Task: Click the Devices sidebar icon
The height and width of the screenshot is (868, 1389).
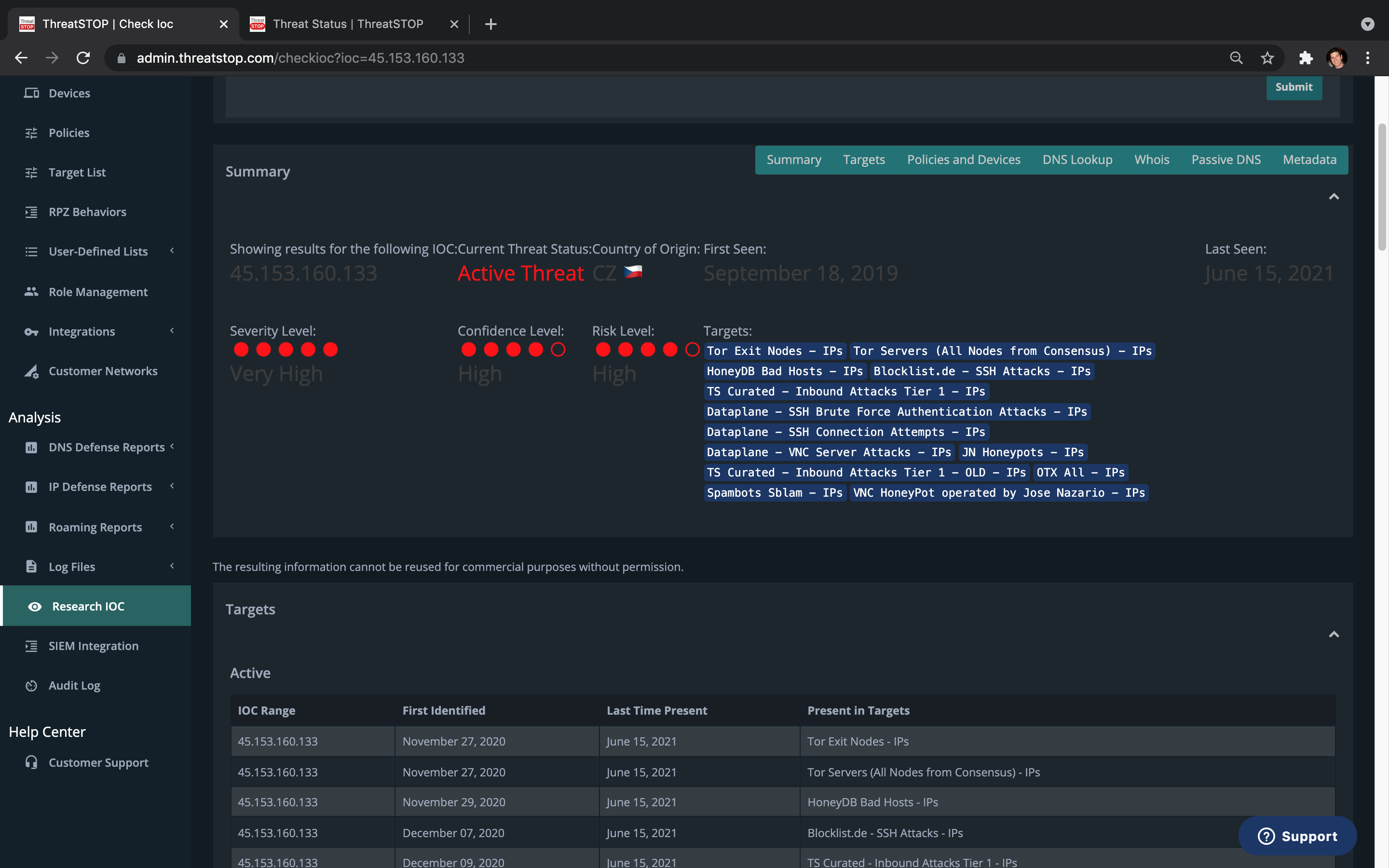Action: [x=31, y=93]
